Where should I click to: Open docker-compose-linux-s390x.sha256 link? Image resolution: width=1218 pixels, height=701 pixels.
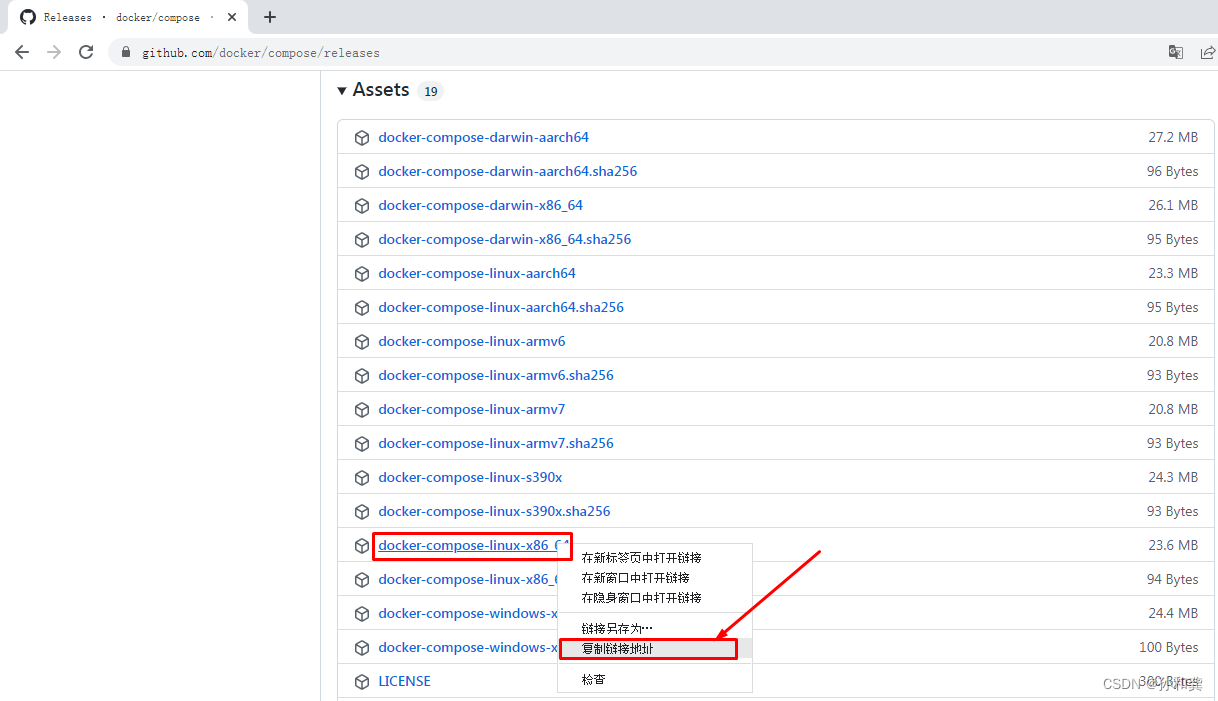(494, 511)
